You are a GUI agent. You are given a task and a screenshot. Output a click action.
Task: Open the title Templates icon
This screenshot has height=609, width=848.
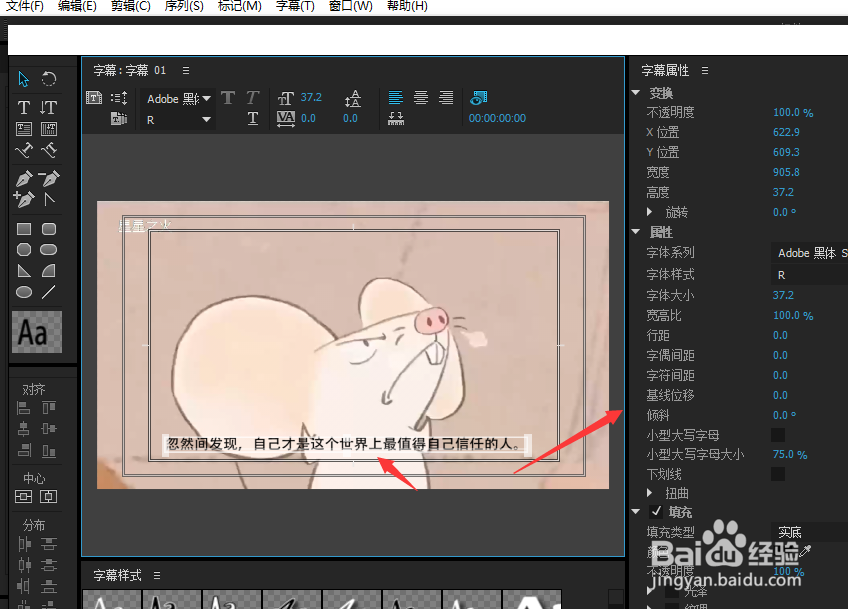pyautogui.click(x=119, y=118)
